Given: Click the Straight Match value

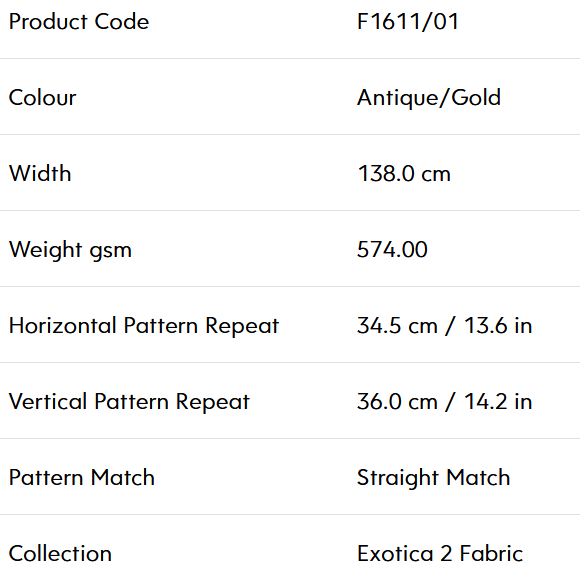Looking at the screenshot, I should (x=434, y=478).
